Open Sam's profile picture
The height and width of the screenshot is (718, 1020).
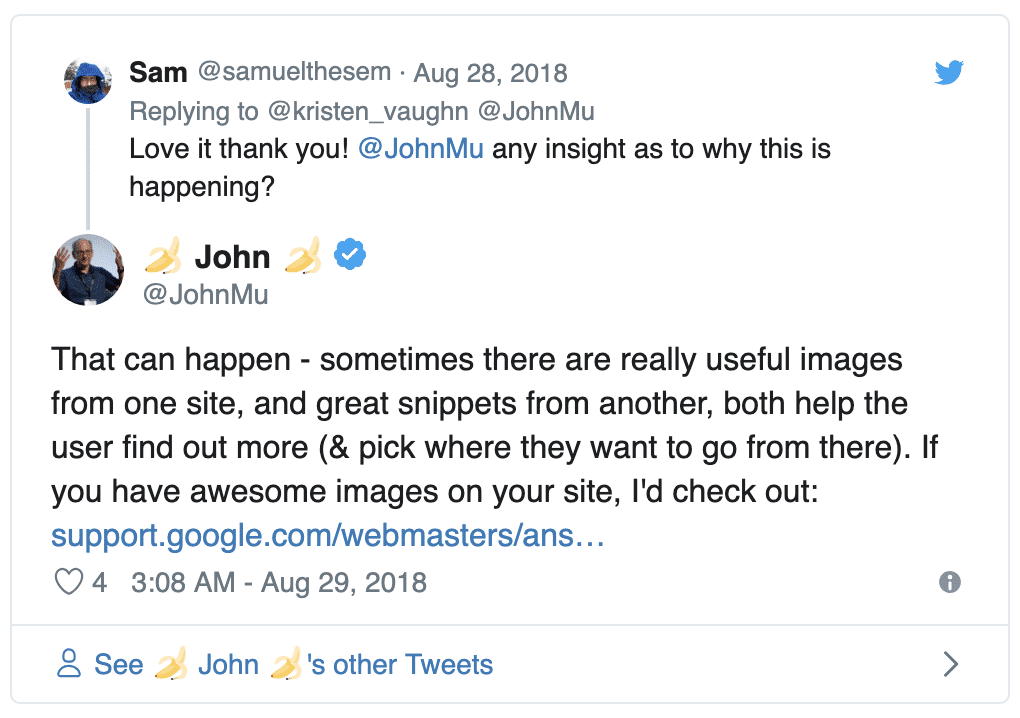click(x=87, y=80)
